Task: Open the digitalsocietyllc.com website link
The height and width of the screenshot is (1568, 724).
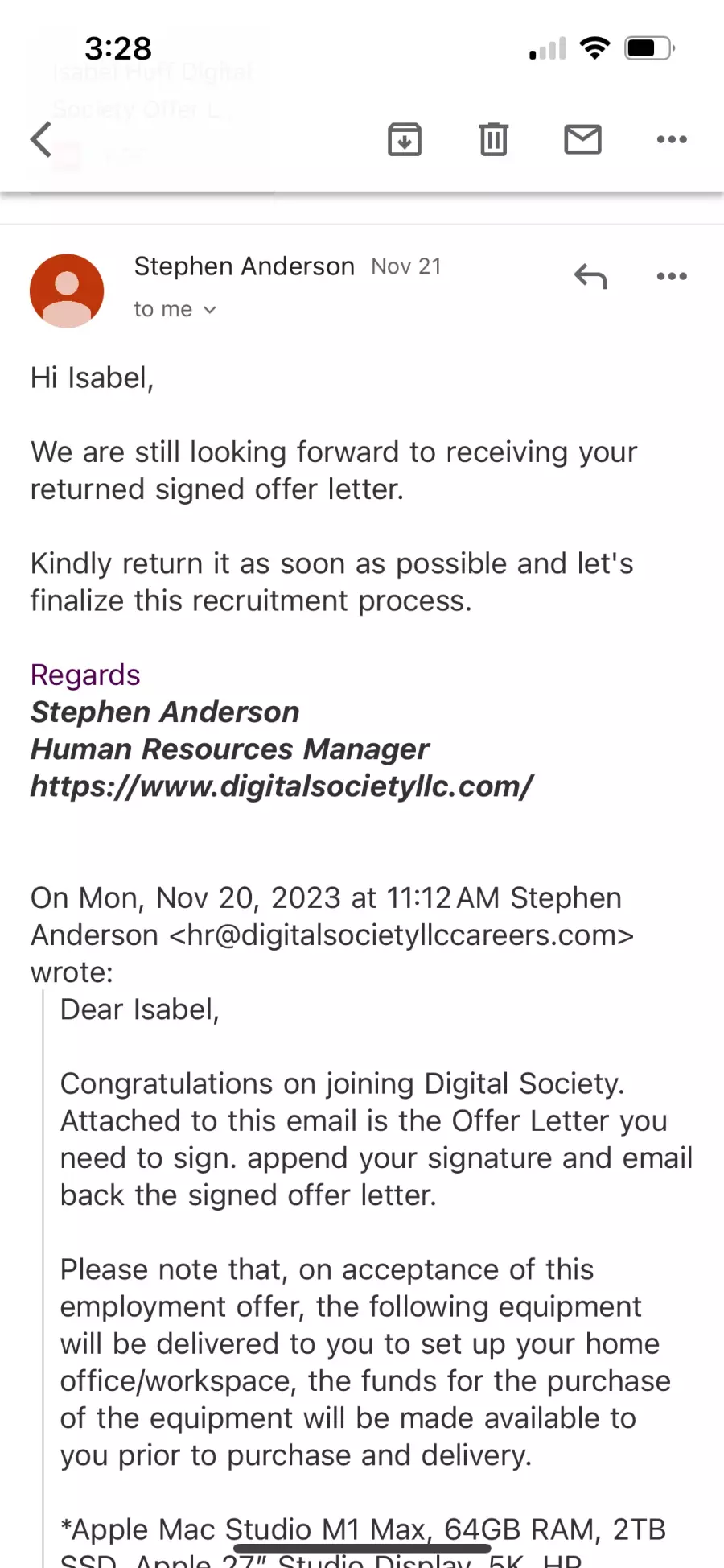Action: pos(282,786)
